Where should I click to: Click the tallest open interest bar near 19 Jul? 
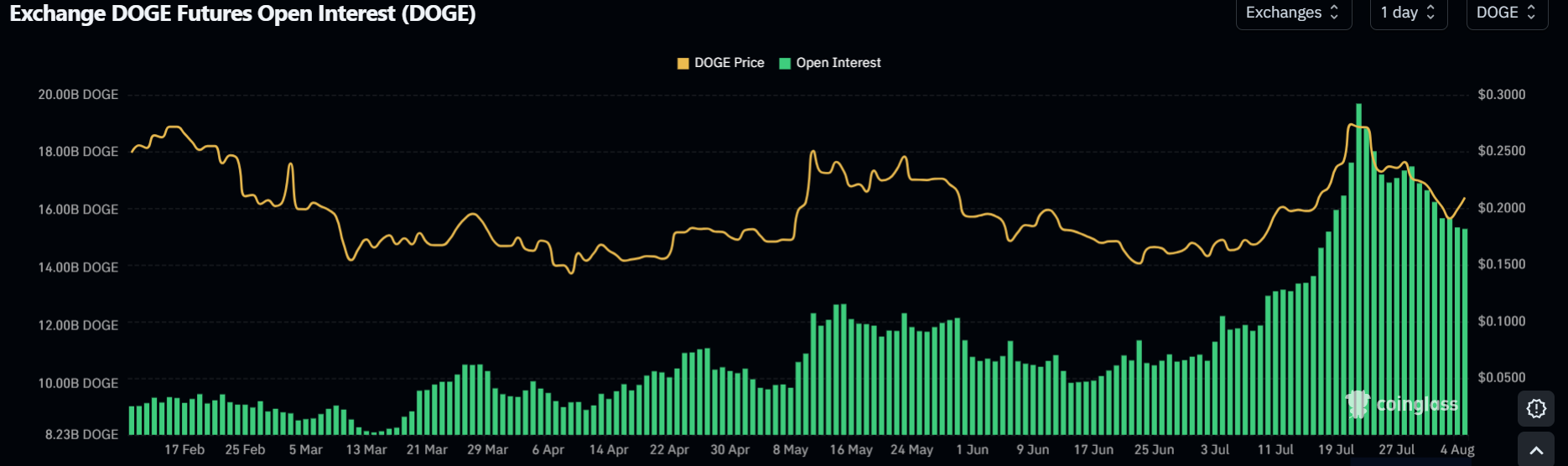[1358, 269]
